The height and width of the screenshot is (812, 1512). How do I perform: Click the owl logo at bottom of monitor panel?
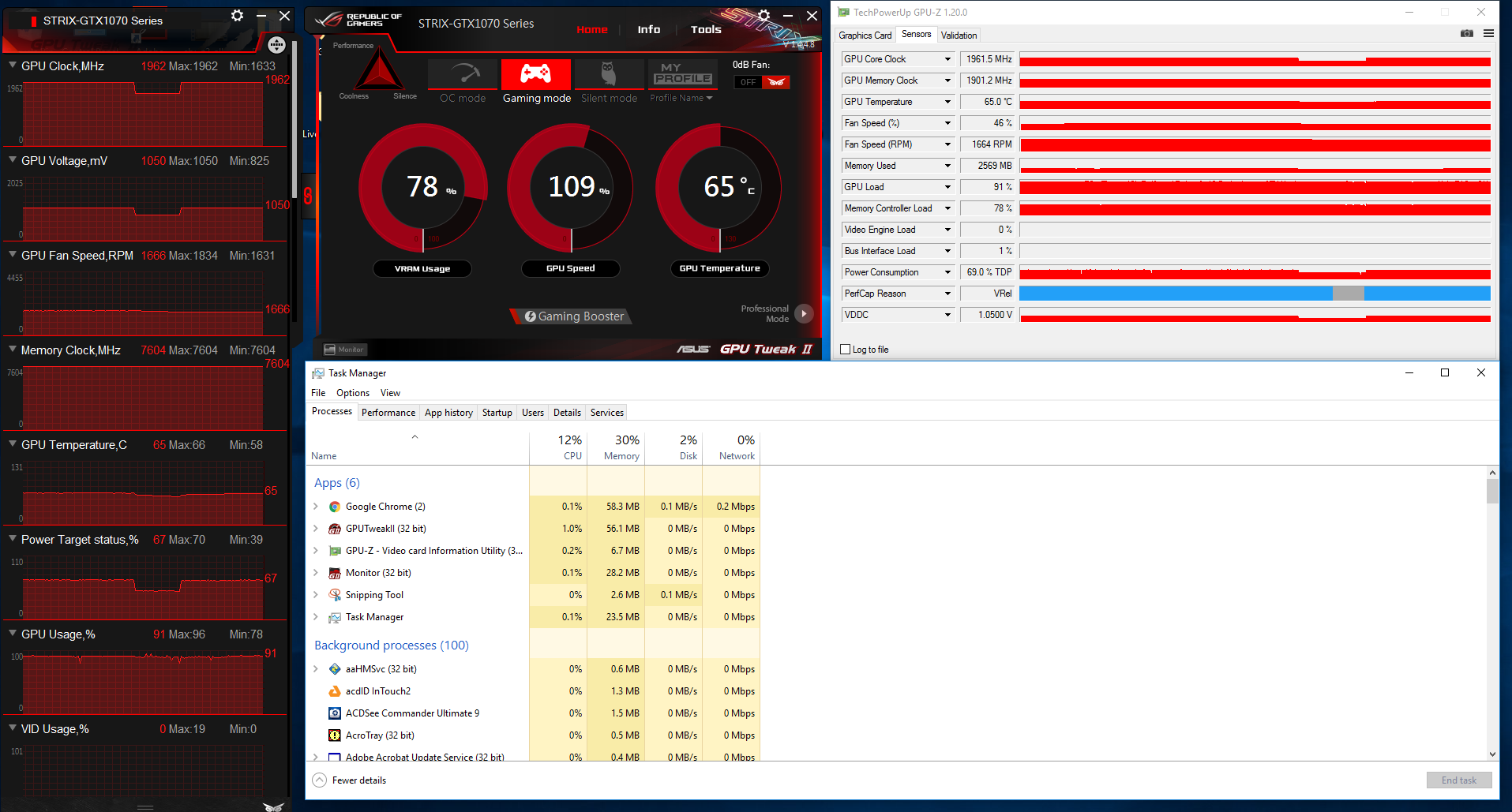[273, 806]
